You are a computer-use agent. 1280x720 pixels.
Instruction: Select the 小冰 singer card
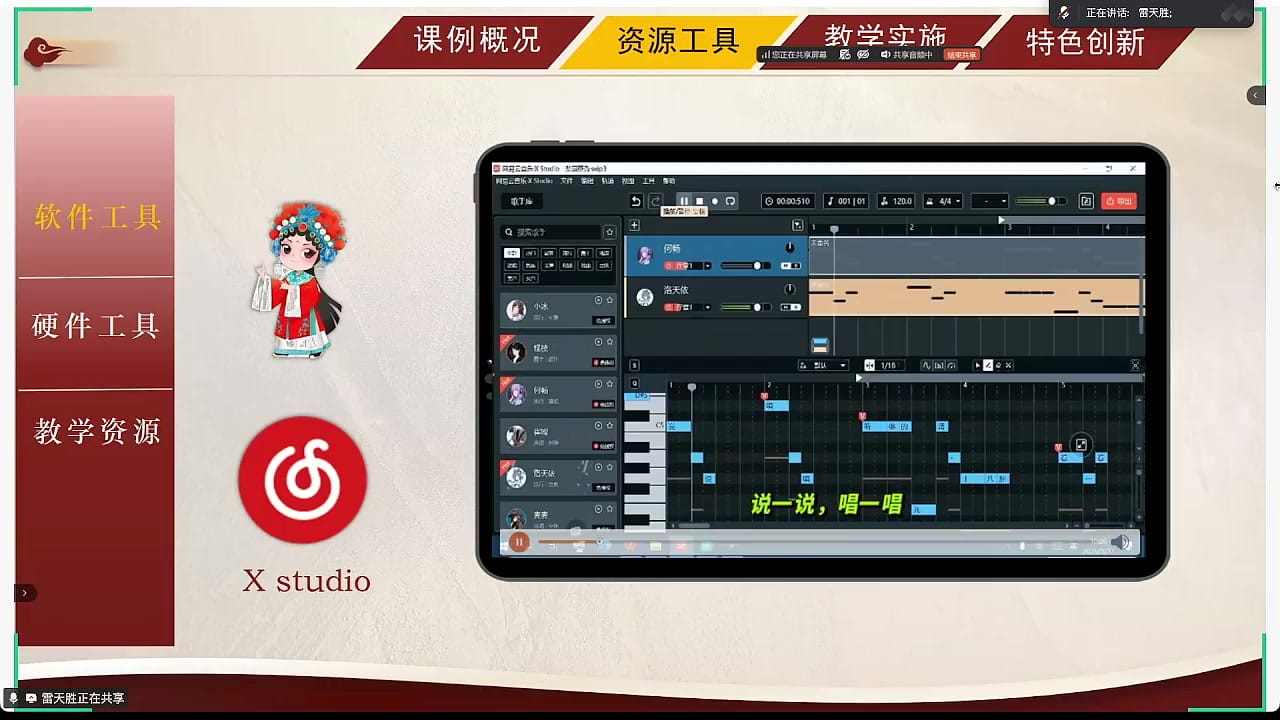click(x=558, y=310)
